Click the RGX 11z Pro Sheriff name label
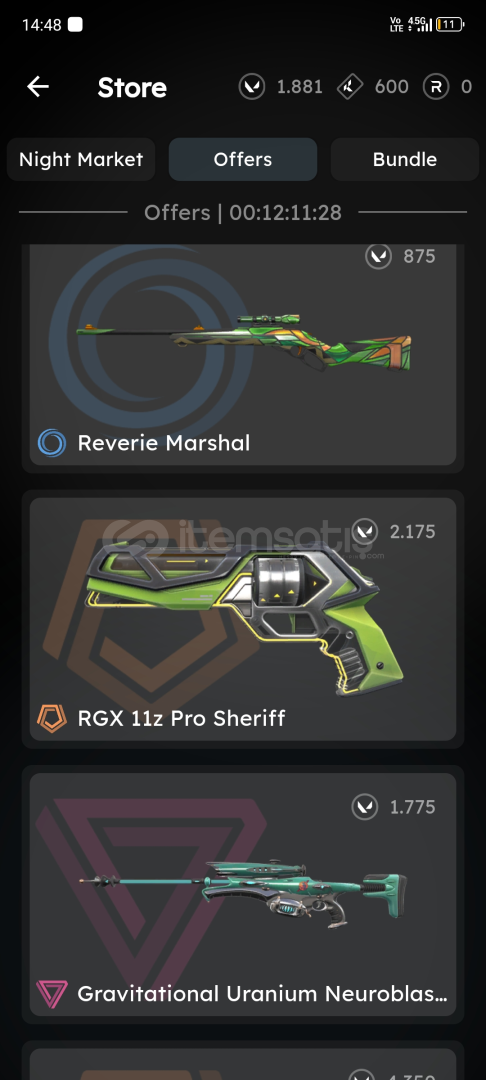This screenshot has height=1080, width=486. coord(182,718)
